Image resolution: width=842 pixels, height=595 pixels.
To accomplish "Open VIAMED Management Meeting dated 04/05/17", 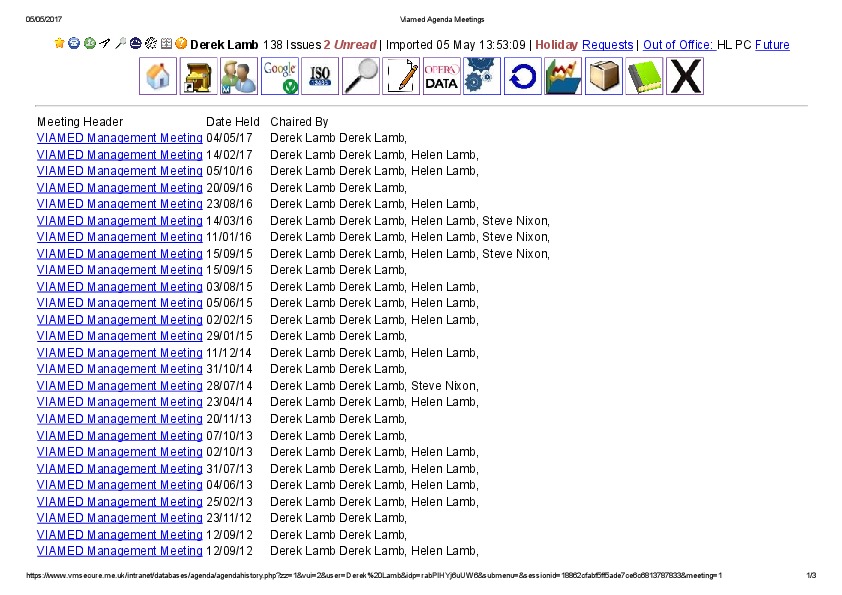I will 119,138.
